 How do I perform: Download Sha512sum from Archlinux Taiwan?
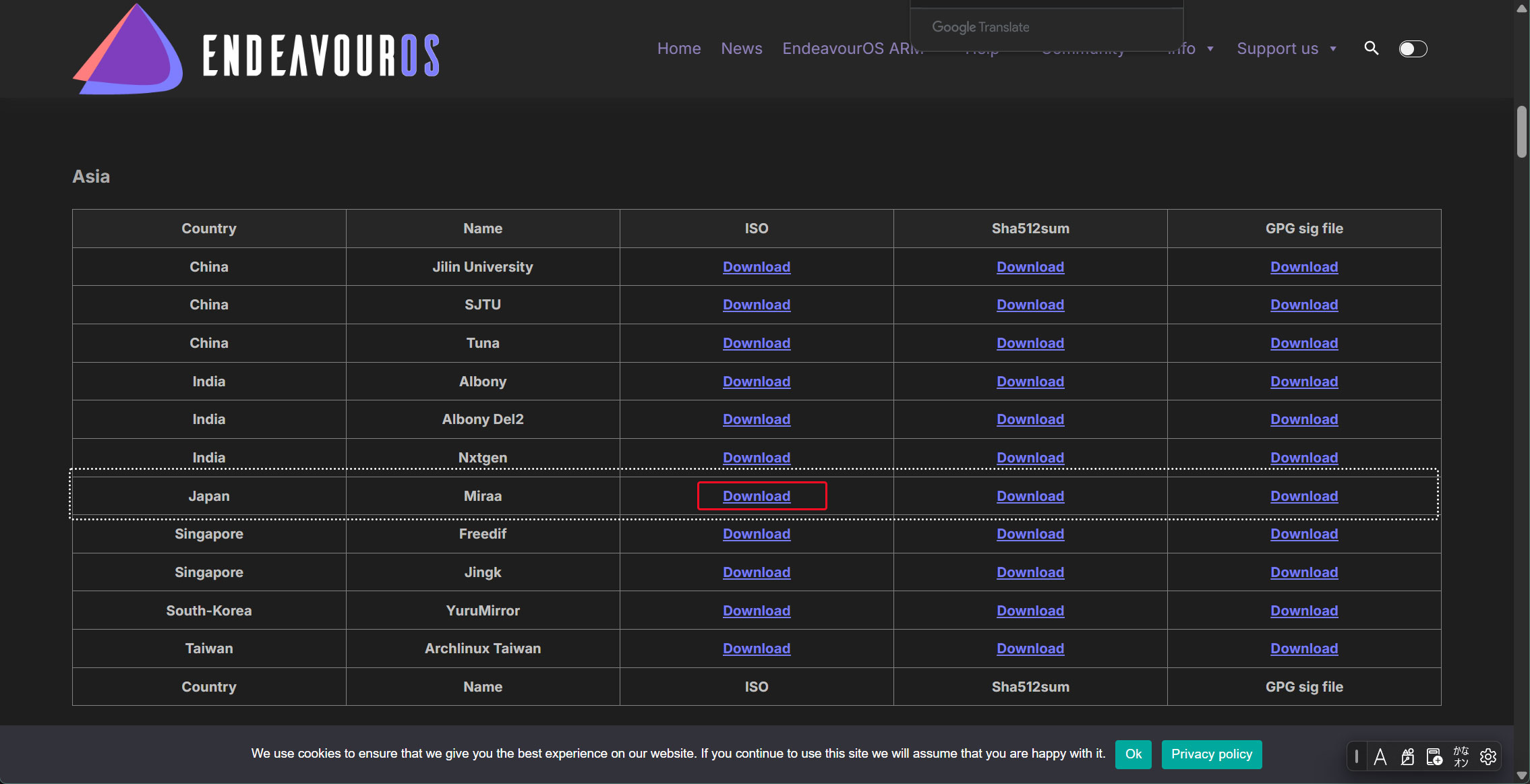tap(1030, 649)
